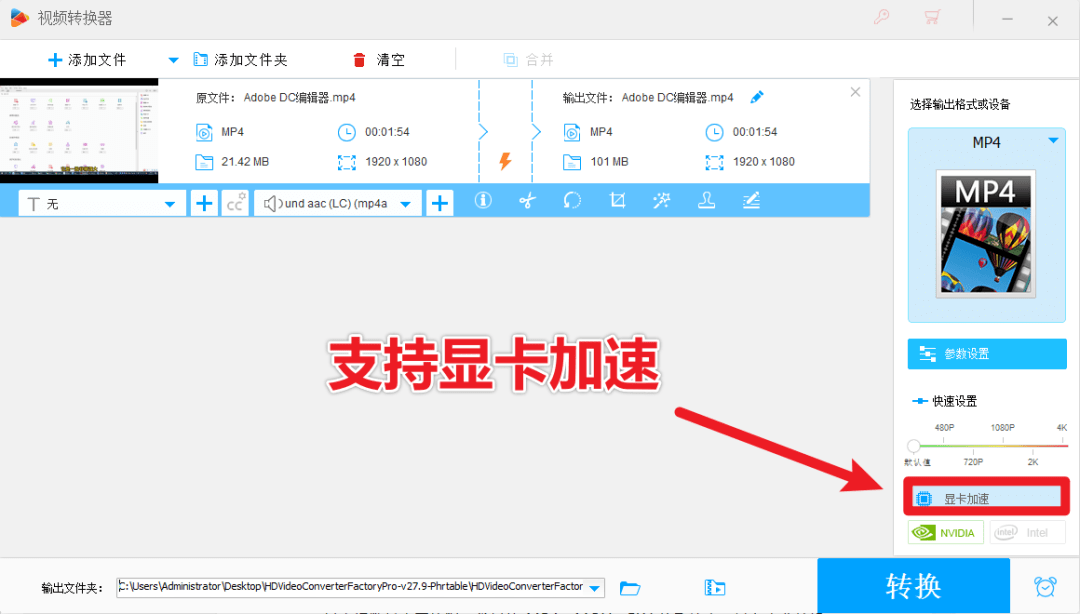Open the subtitle edit pencil icon
This screenshot has width=1080, height=614.
tap(751, 200)
